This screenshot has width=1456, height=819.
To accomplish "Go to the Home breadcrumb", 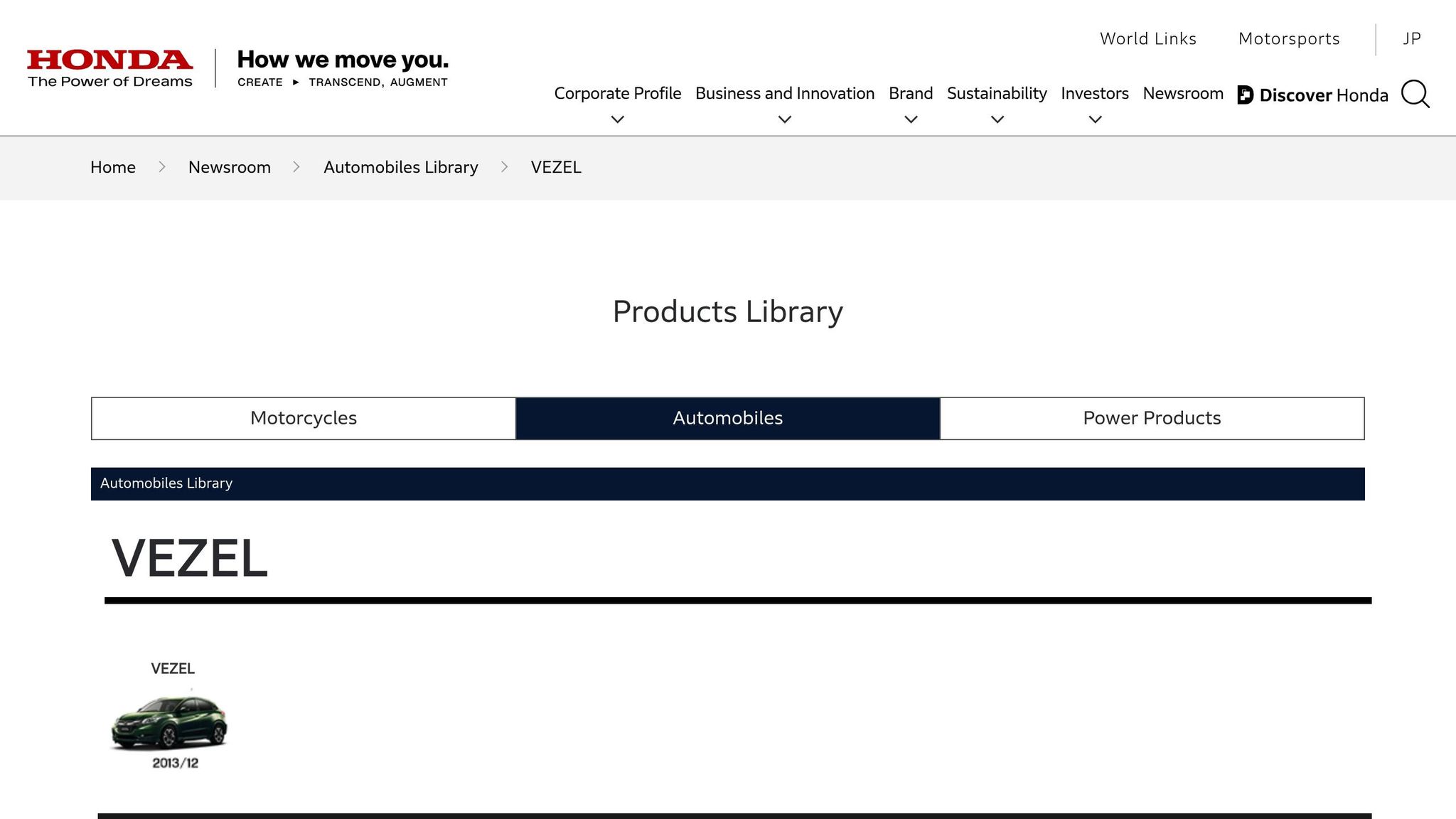I will (113, 167).
